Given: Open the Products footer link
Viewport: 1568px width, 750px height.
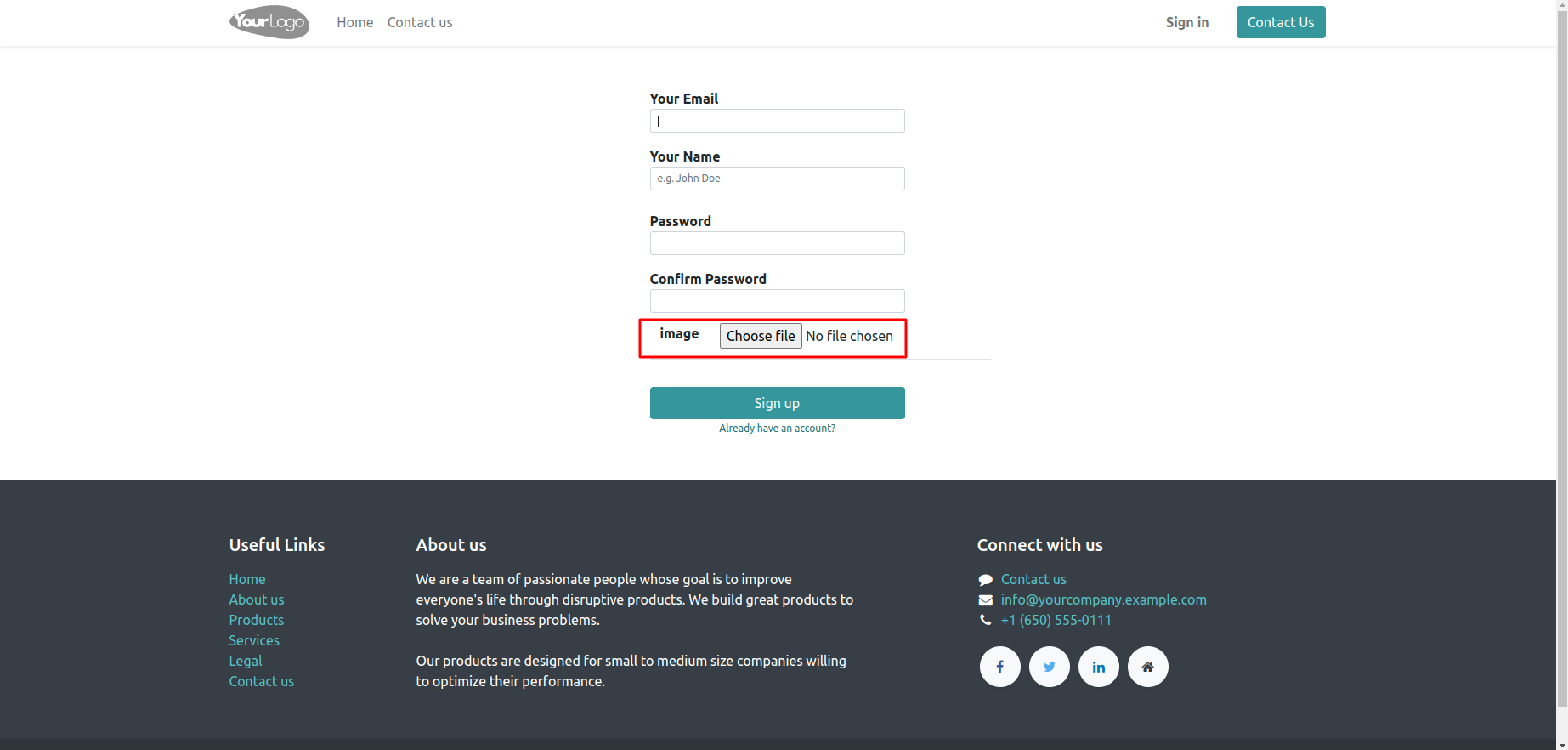Looking at the screenshot, I should pos(256,620).
